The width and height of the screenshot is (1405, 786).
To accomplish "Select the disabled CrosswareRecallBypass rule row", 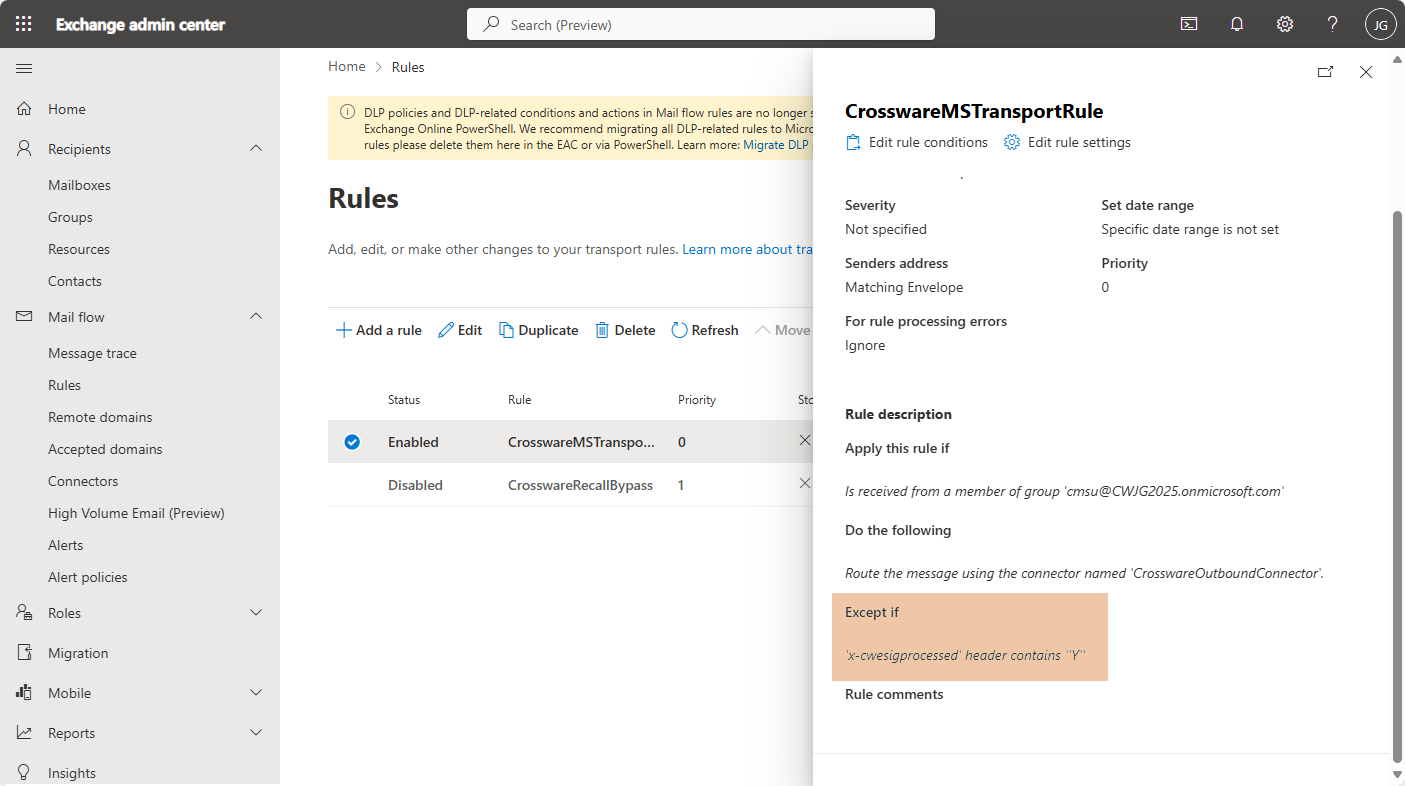I will pos(580,485).
